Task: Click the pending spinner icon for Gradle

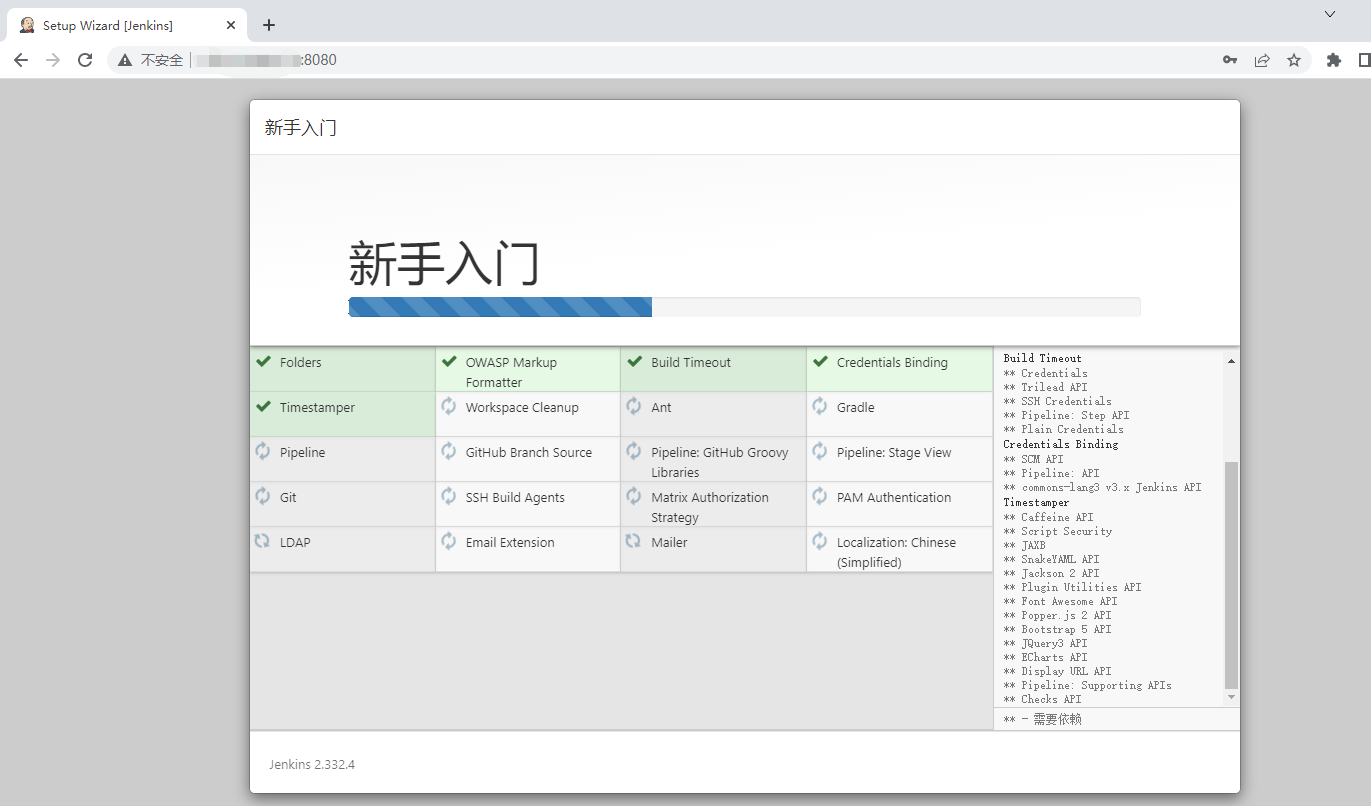Action: tap(820, 406)
